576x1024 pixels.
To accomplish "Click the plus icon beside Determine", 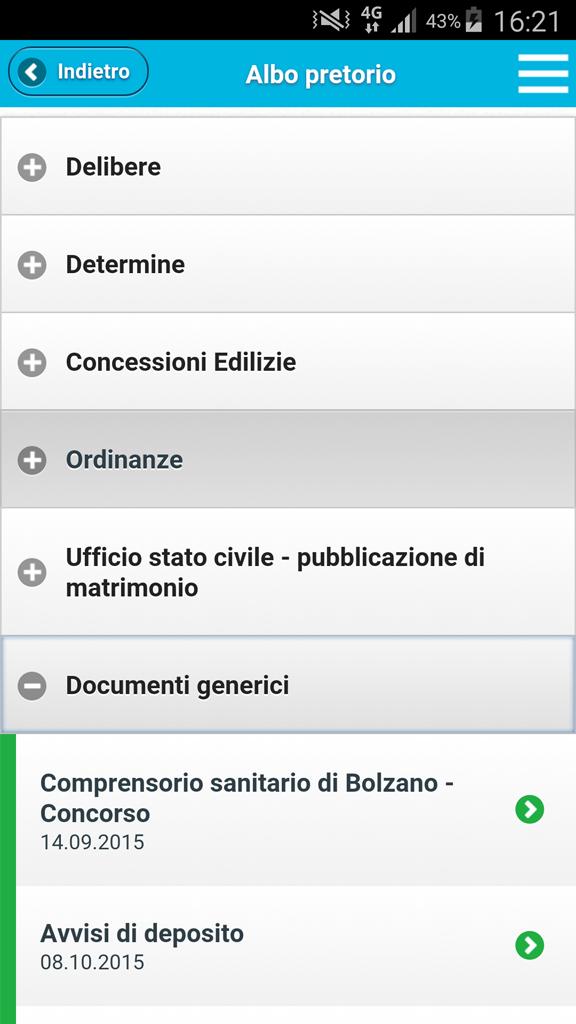I will click(32, 265).
